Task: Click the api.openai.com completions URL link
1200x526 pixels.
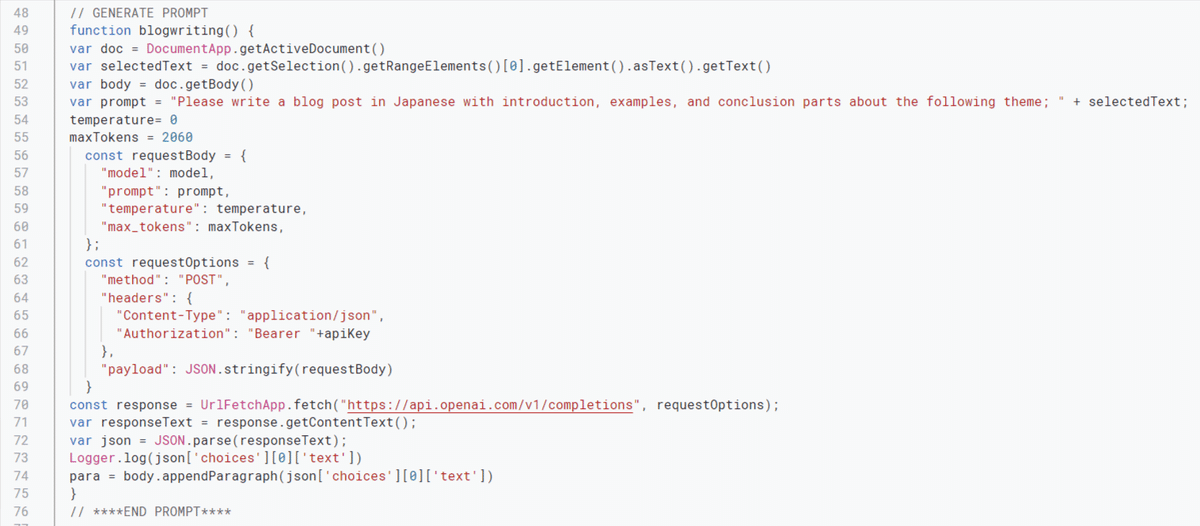Action: coord(490,405)
